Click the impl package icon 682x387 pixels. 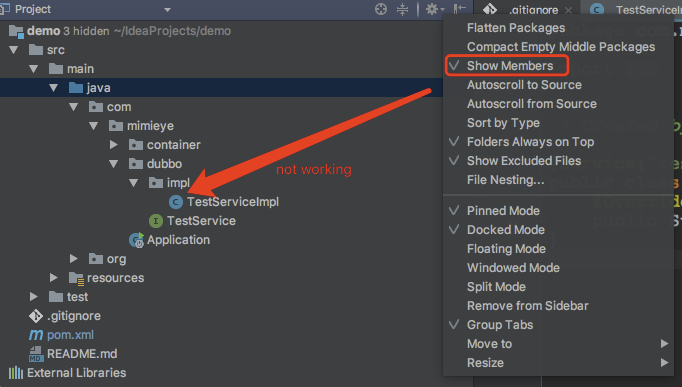point(156,183)
